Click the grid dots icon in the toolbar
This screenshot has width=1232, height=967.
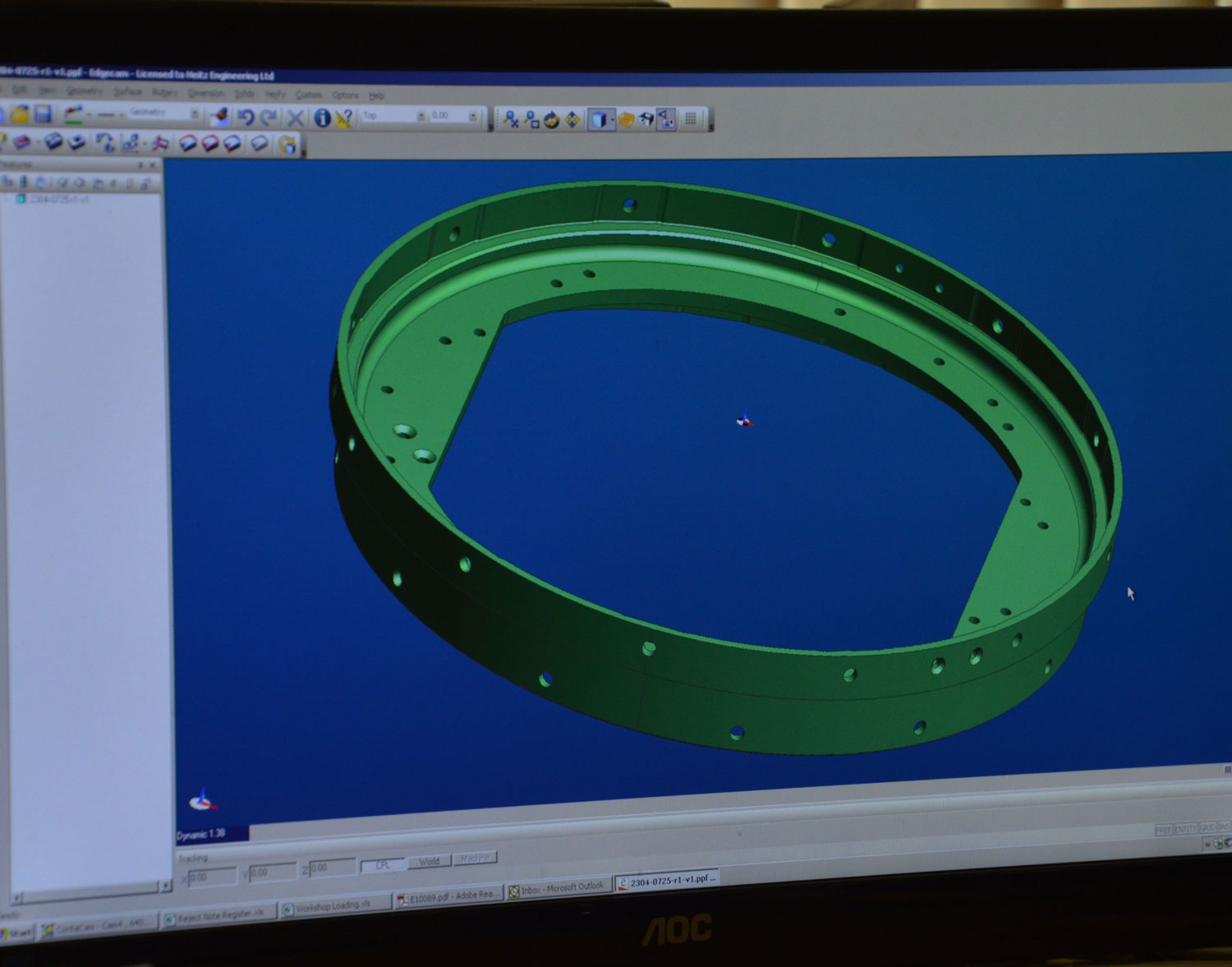point(692,119)
